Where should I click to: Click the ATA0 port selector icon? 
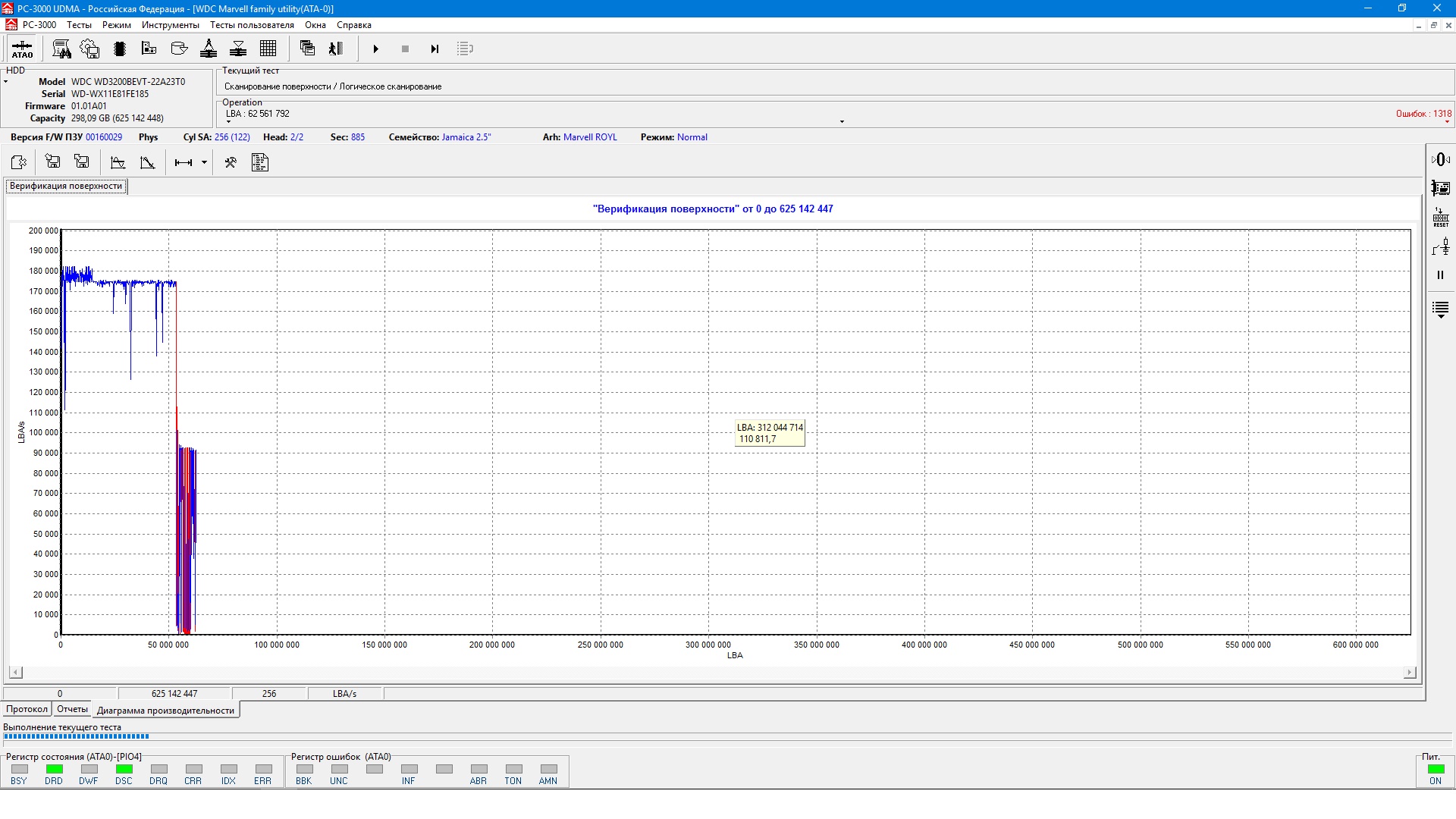(22, 49)
